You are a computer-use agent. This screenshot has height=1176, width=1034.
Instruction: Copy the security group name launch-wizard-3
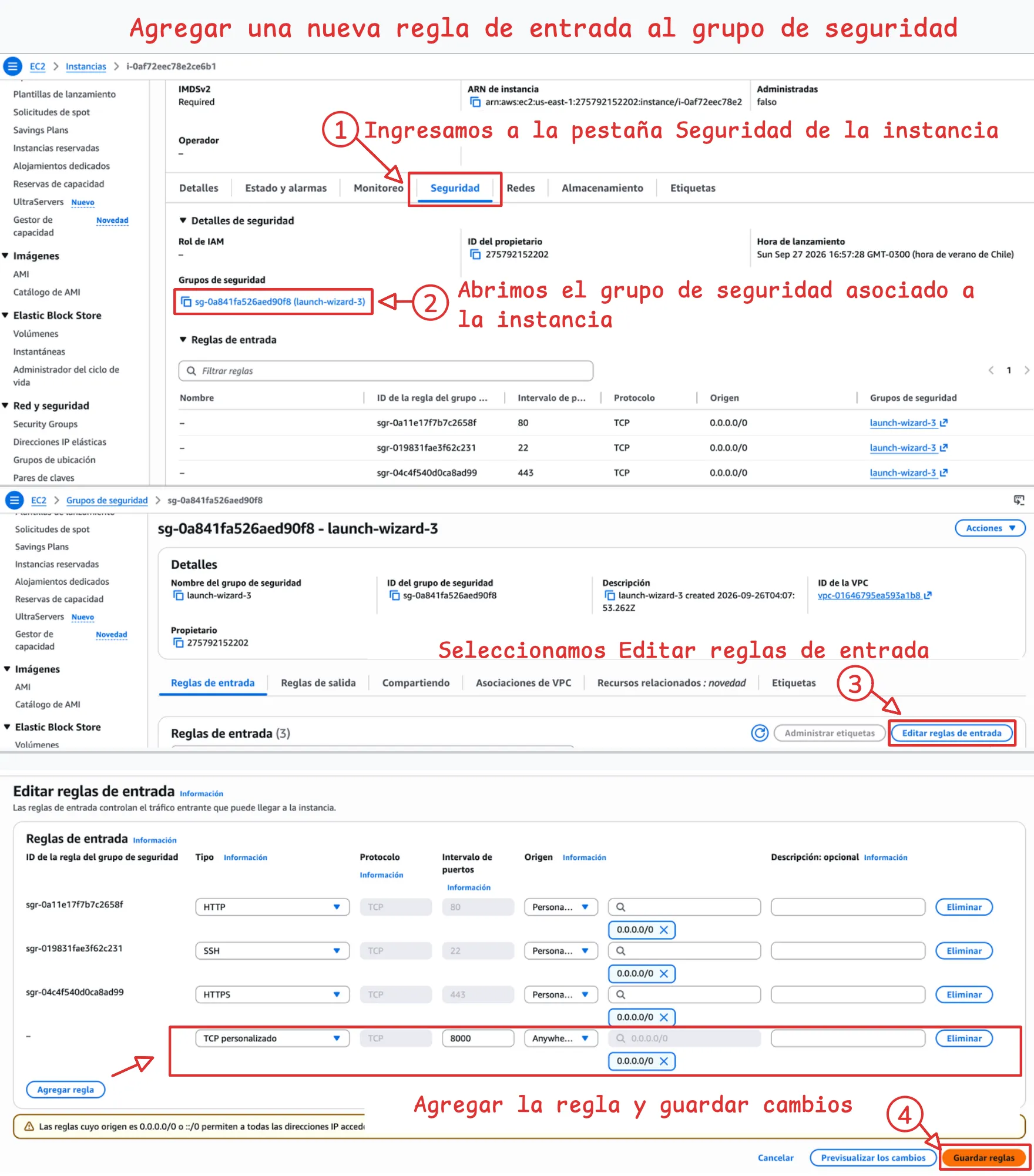pos(178,595)
